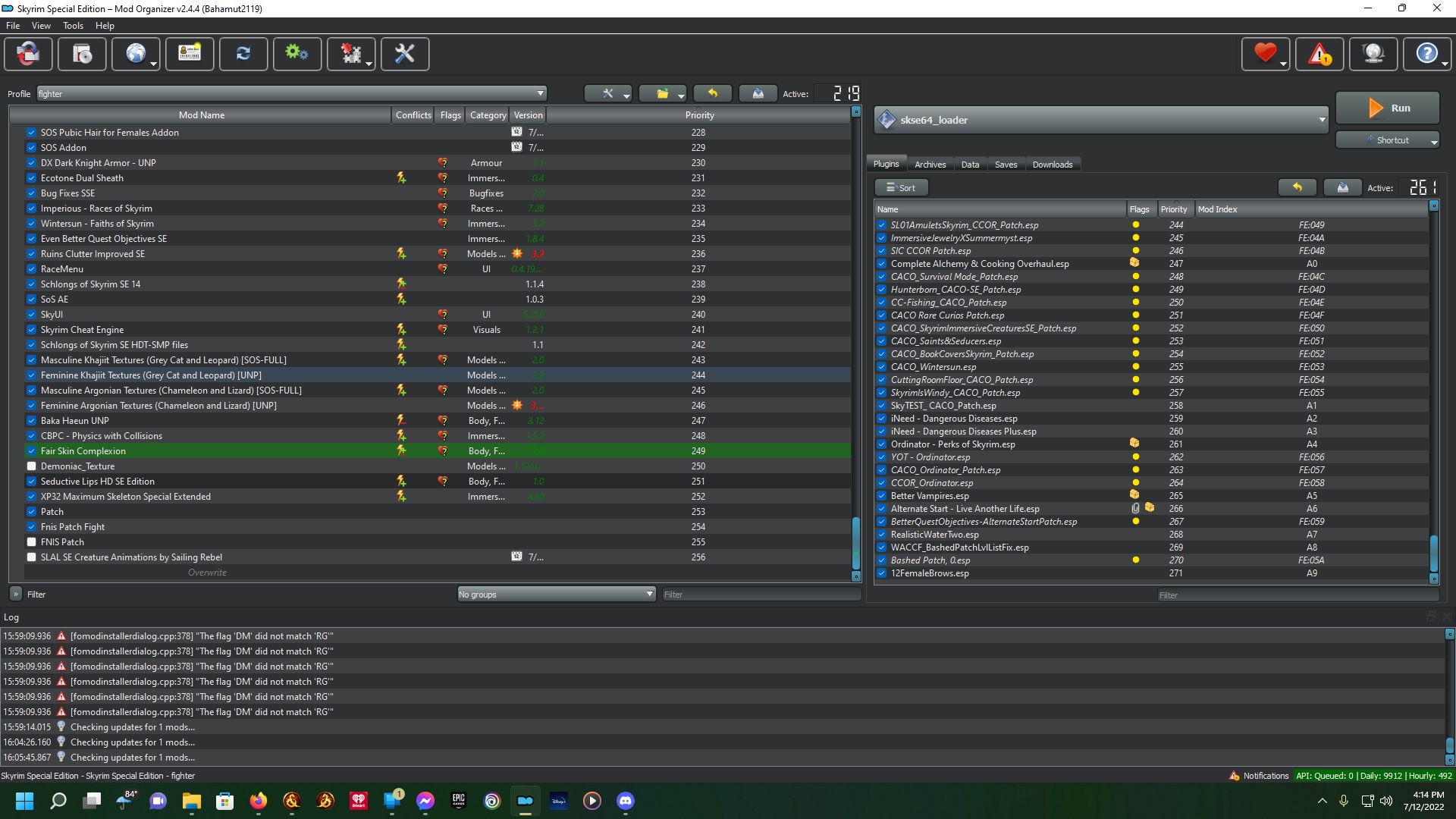The width and height of the screenshot is (1456, 819).
Task: Disable the 12FemaleBrows.esp plugin checkbox
Action: pyautogui.click(x=882, y=573)
